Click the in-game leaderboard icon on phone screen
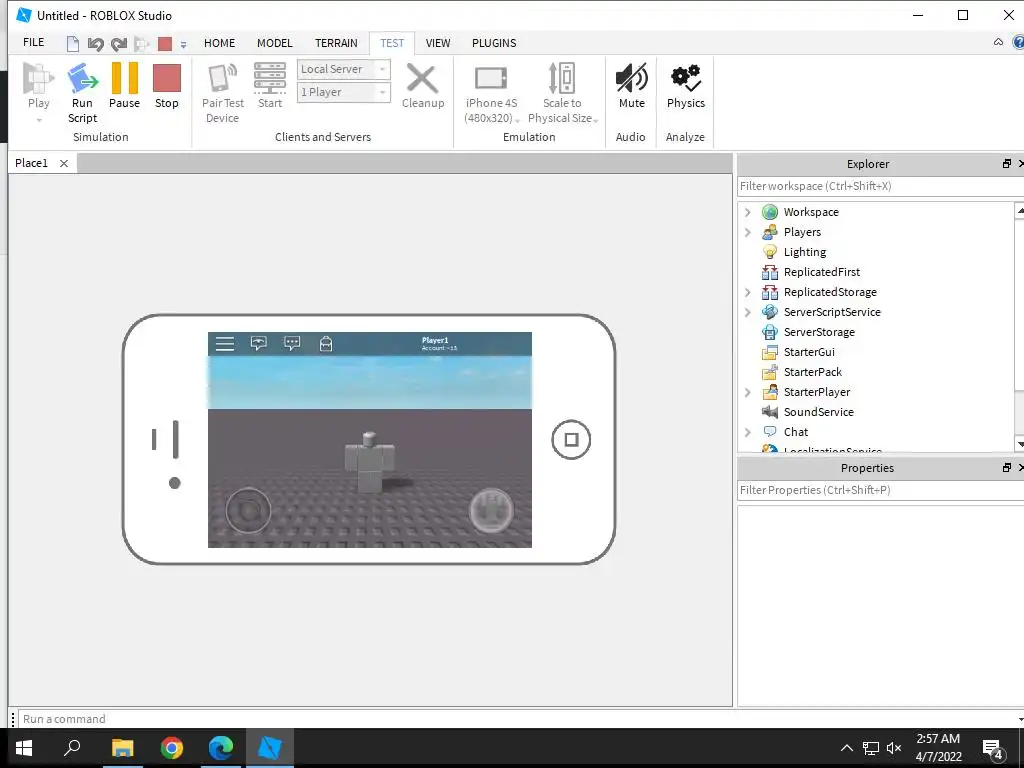 (259, 344)
